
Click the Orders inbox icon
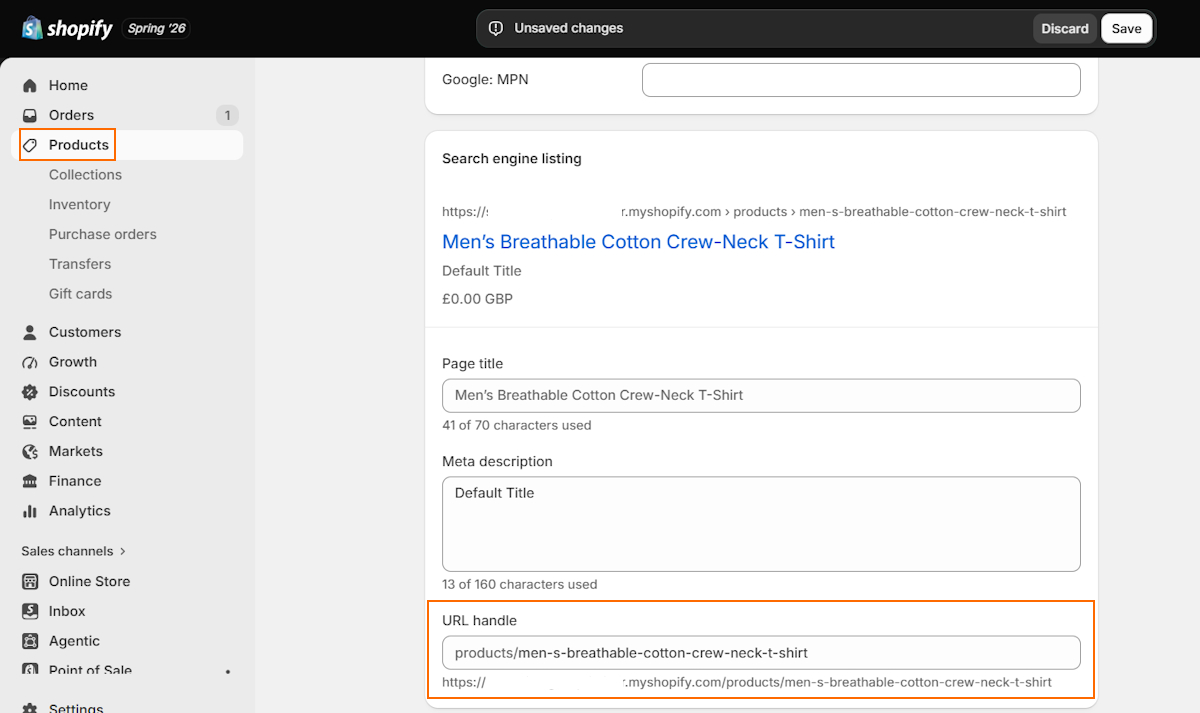click(30, 116)
